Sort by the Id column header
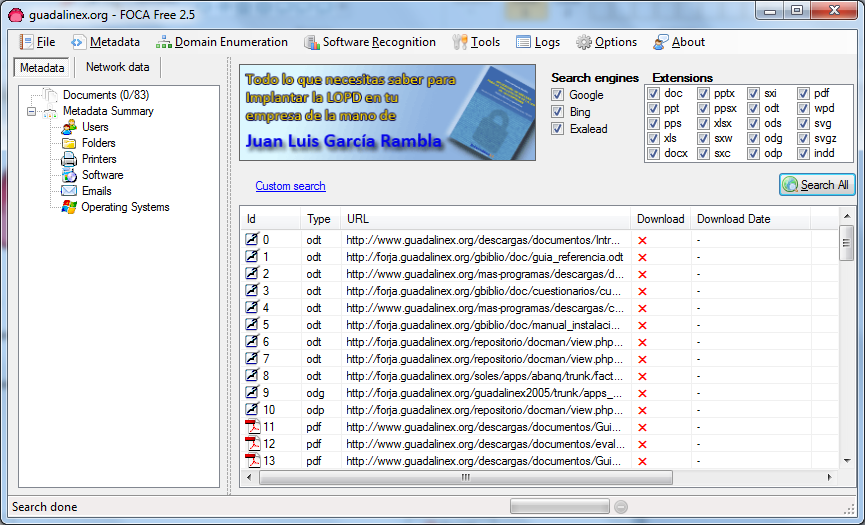The image size is (865, 525). click(x=271, y=219)
